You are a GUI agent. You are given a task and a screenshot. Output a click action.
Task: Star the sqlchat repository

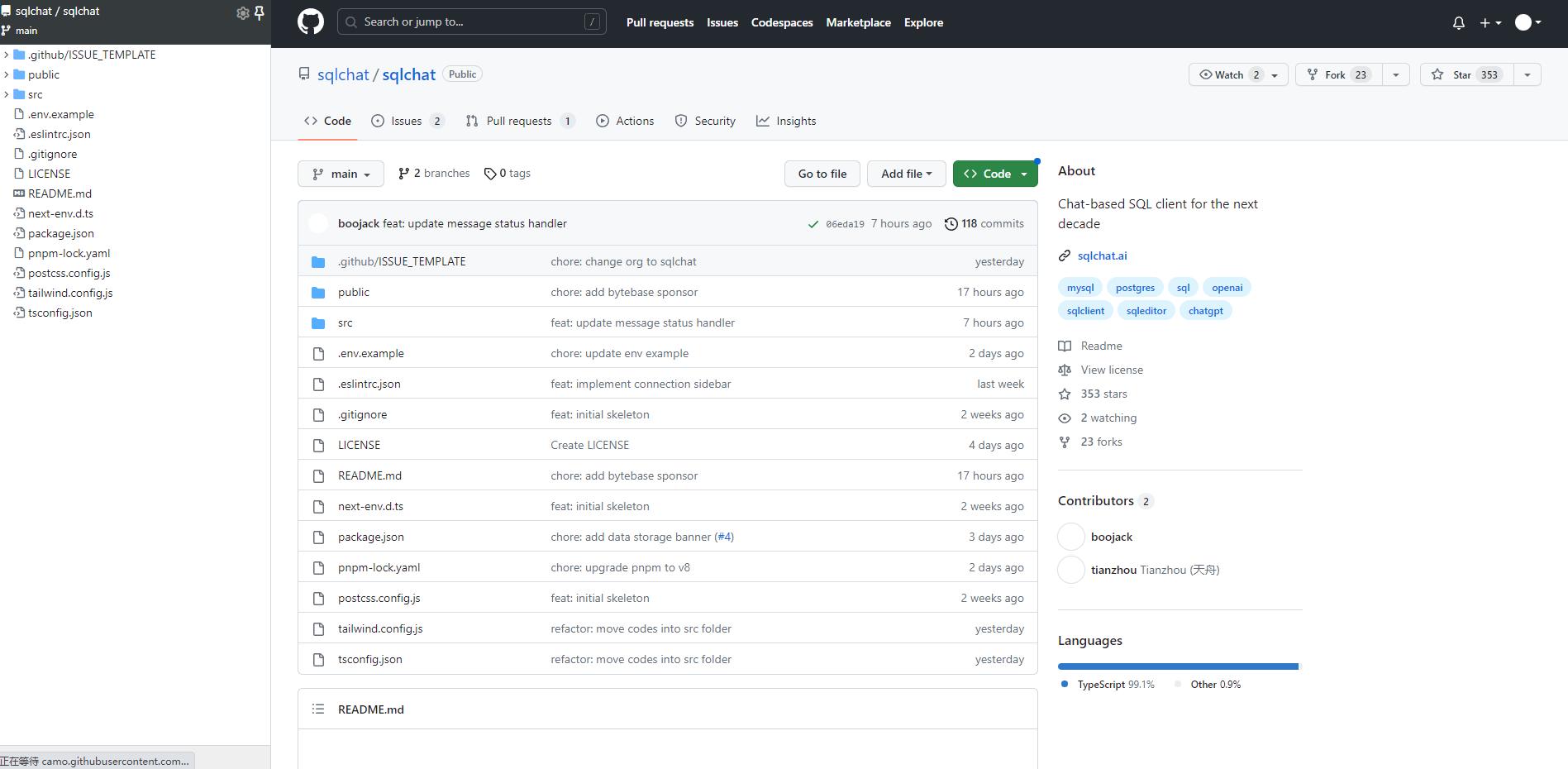pos(1467,74)
